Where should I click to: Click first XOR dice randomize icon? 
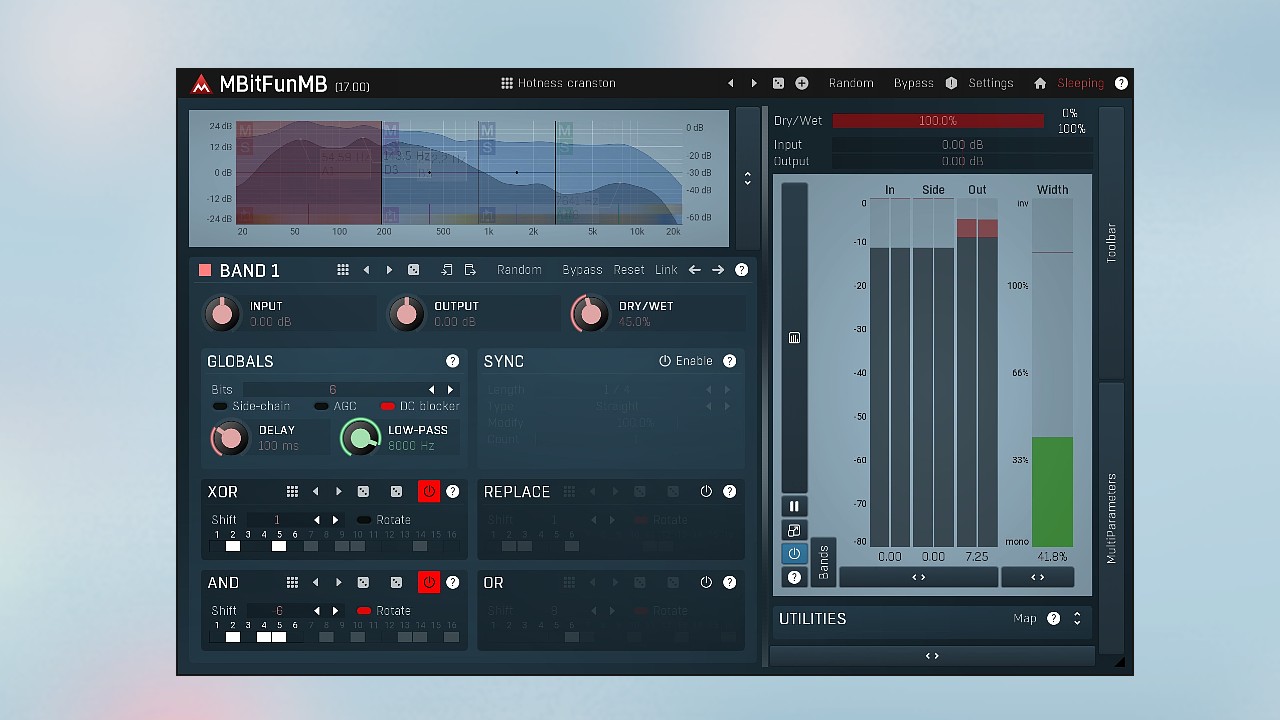[363, 492]
